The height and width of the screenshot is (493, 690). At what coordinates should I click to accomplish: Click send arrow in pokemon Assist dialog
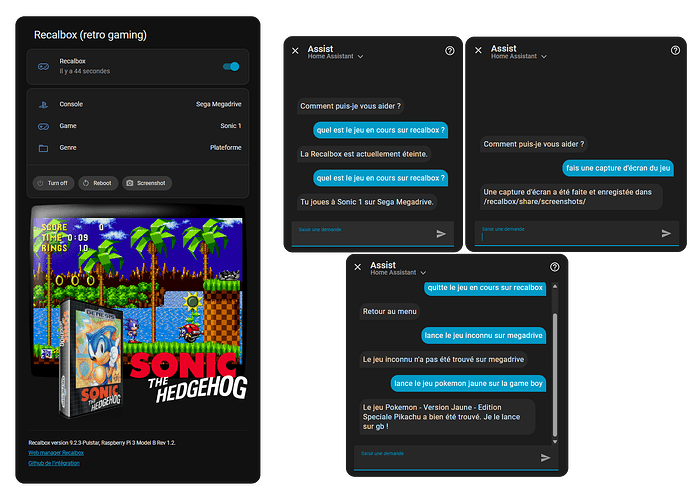[545, 458]
